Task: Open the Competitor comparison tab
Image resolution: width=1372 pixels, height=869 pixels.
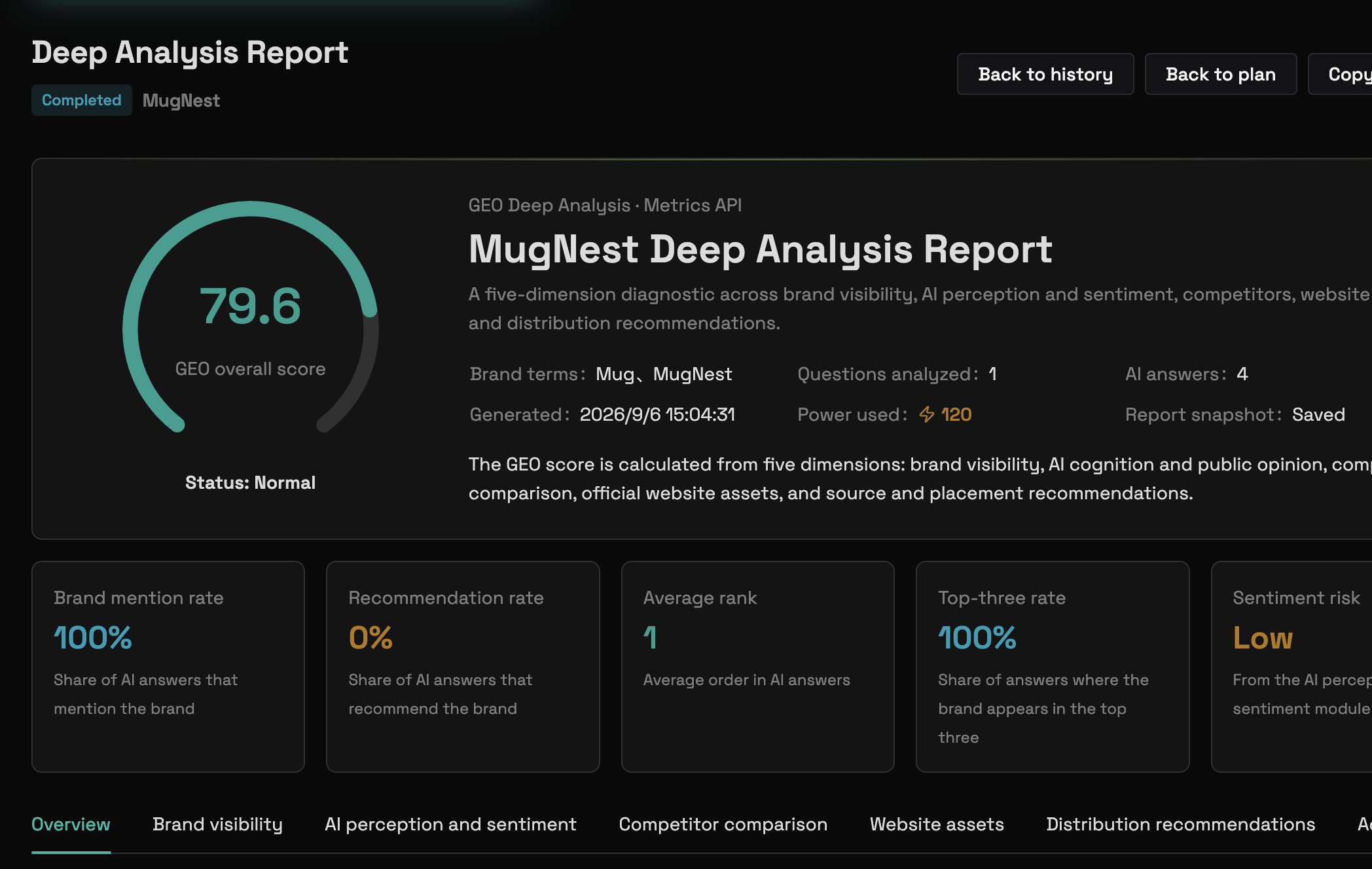Action: 723,825
